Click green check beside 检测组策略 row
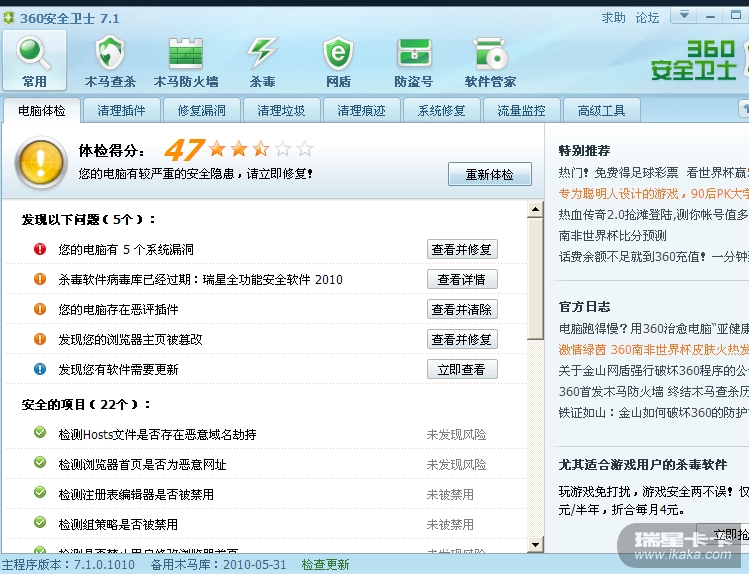The height and width of the screenshot is (574, 749). coord(40,522)
